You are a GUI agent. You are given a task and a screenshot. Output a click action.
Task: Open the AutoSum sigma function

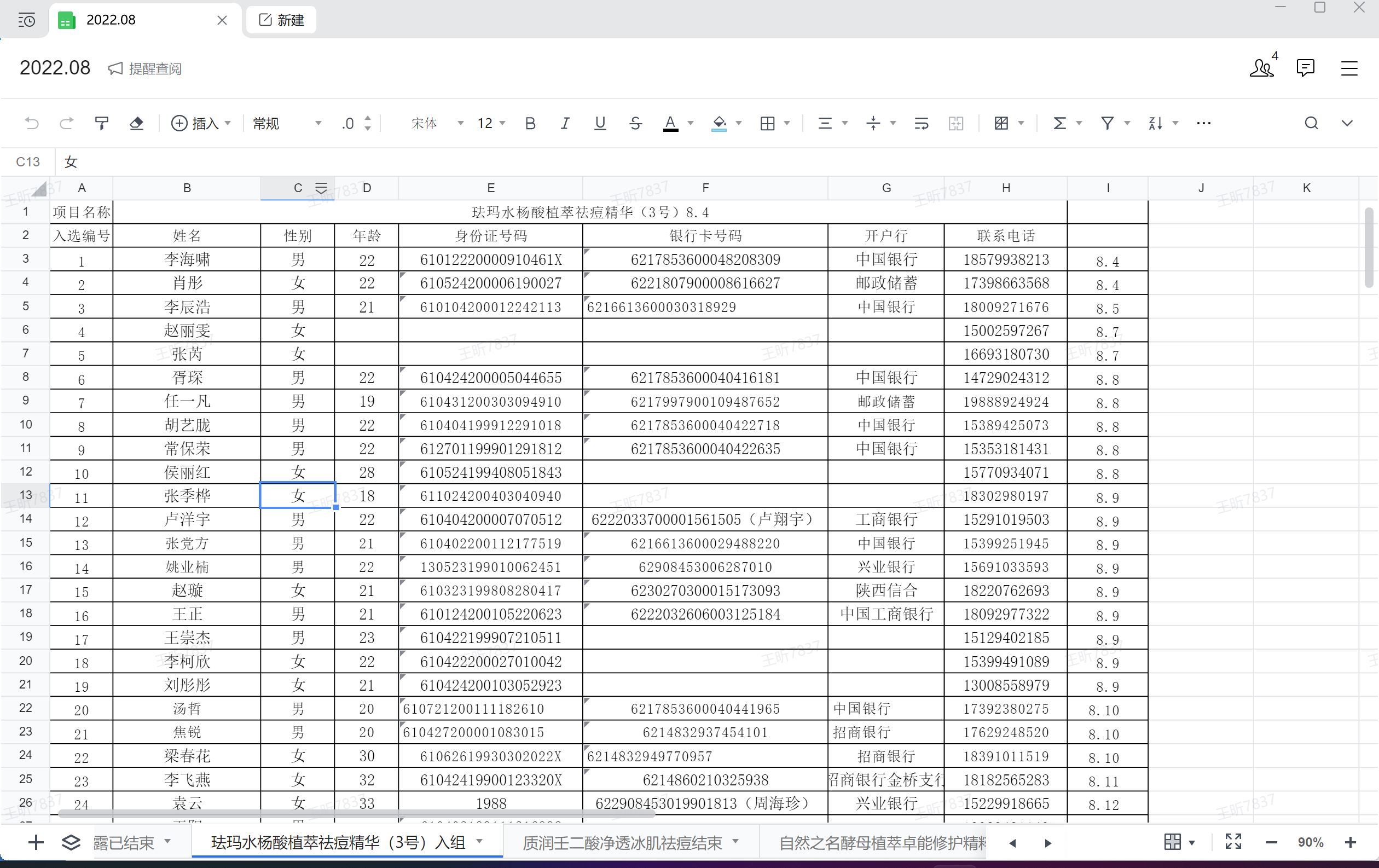[x=1059, y=123]
